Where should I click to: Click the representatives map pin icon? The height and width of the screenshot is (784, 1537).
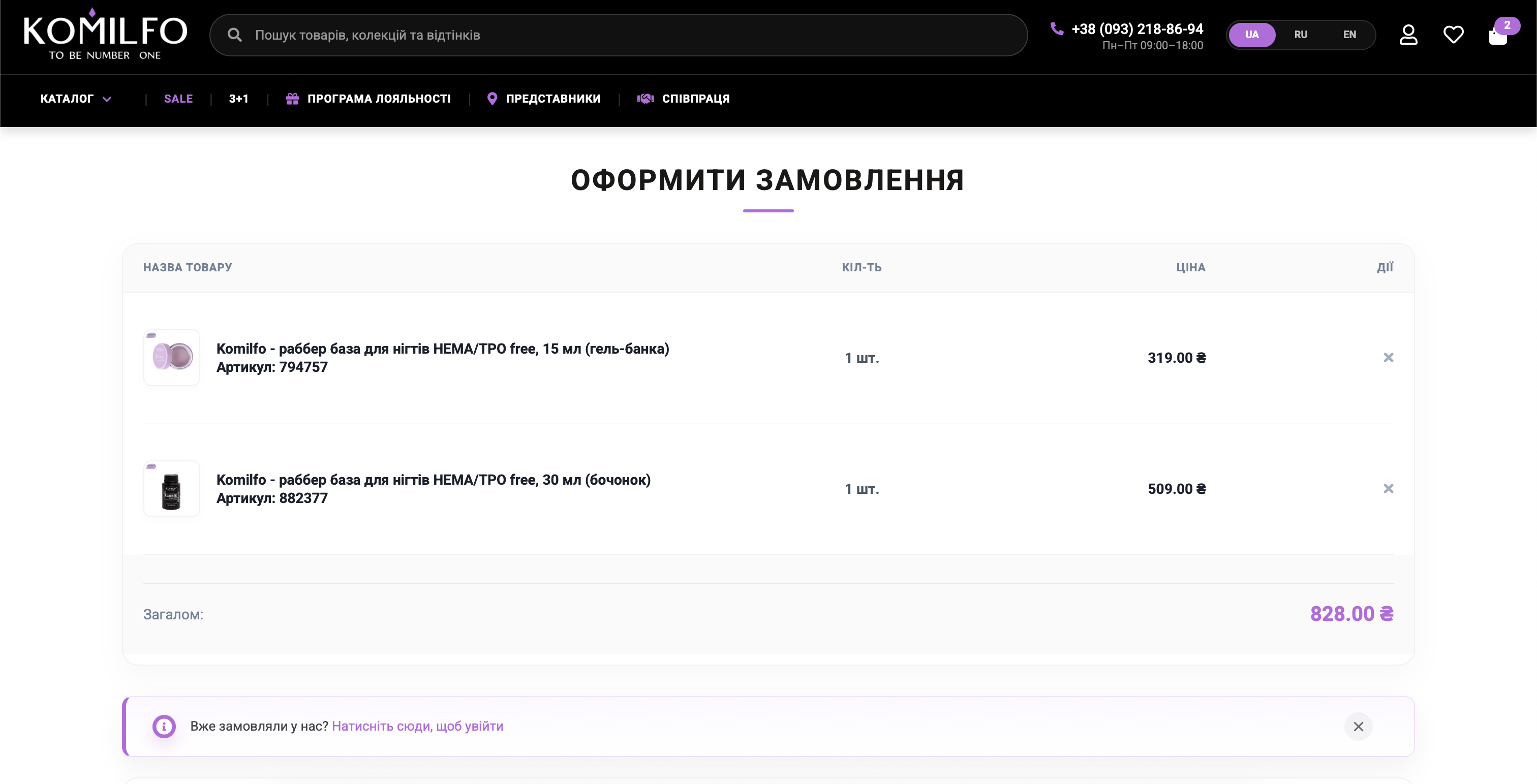492,99
